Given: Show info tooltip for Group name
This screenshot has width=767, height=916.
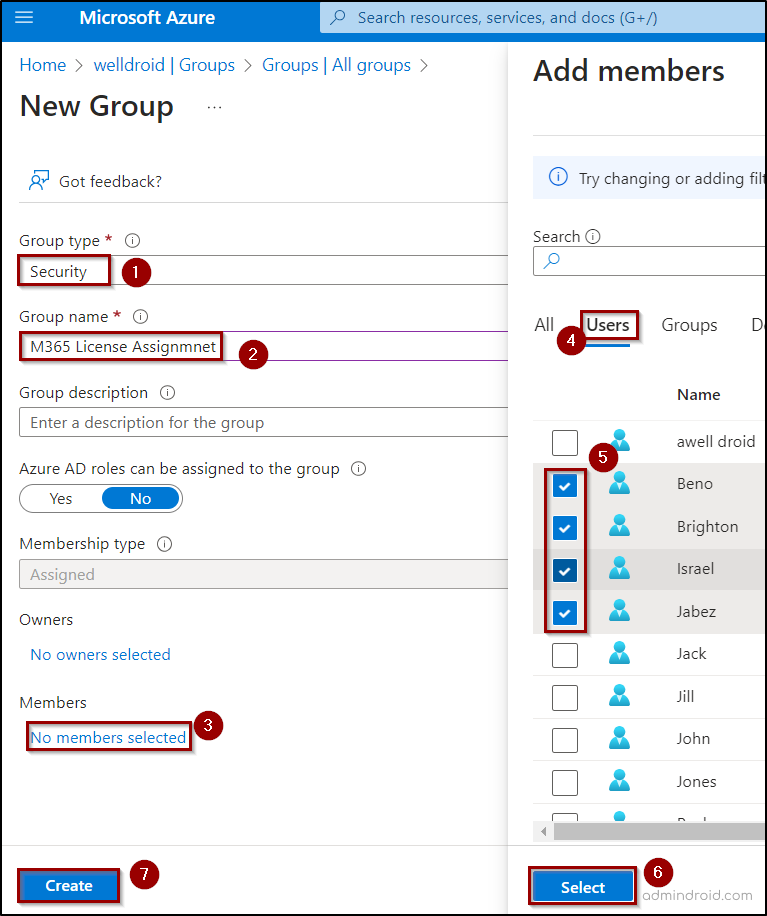Looking at the screenshot, I should [140, 317].
